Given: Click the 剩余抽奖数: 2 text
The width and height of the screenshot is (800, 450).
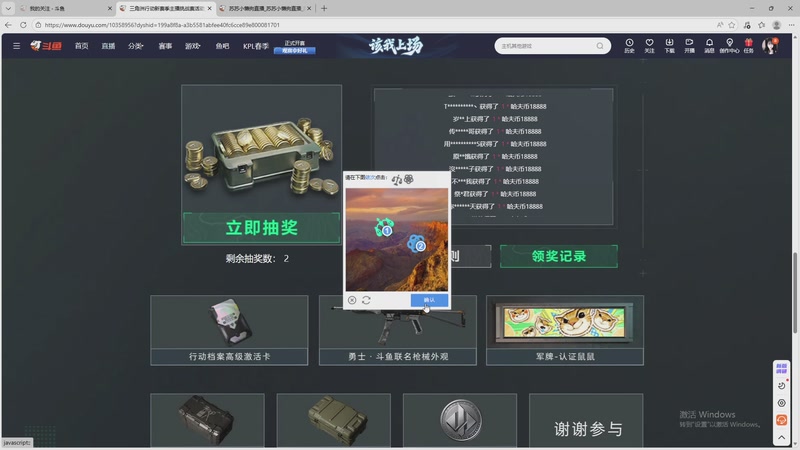Looking at the screenshot, I should click(257, 259).
